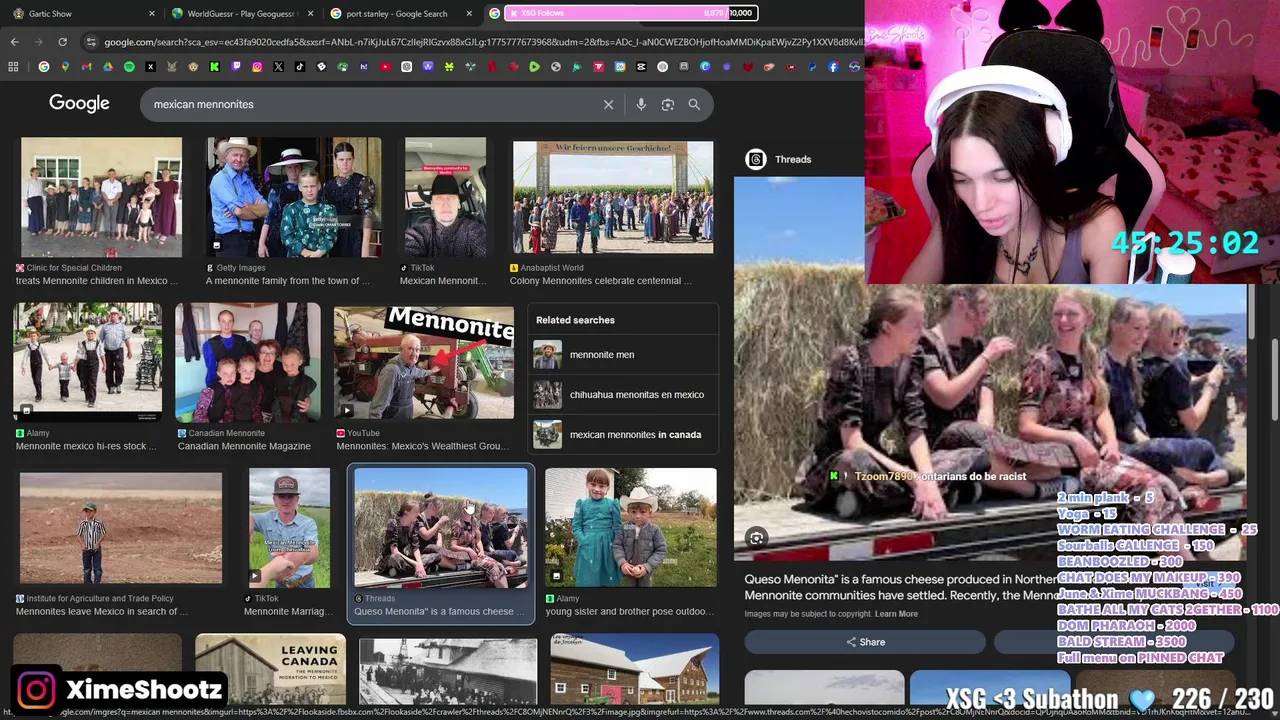Open the Google Maps bookmark icon
1280x720 pixels.
[65, 67]
